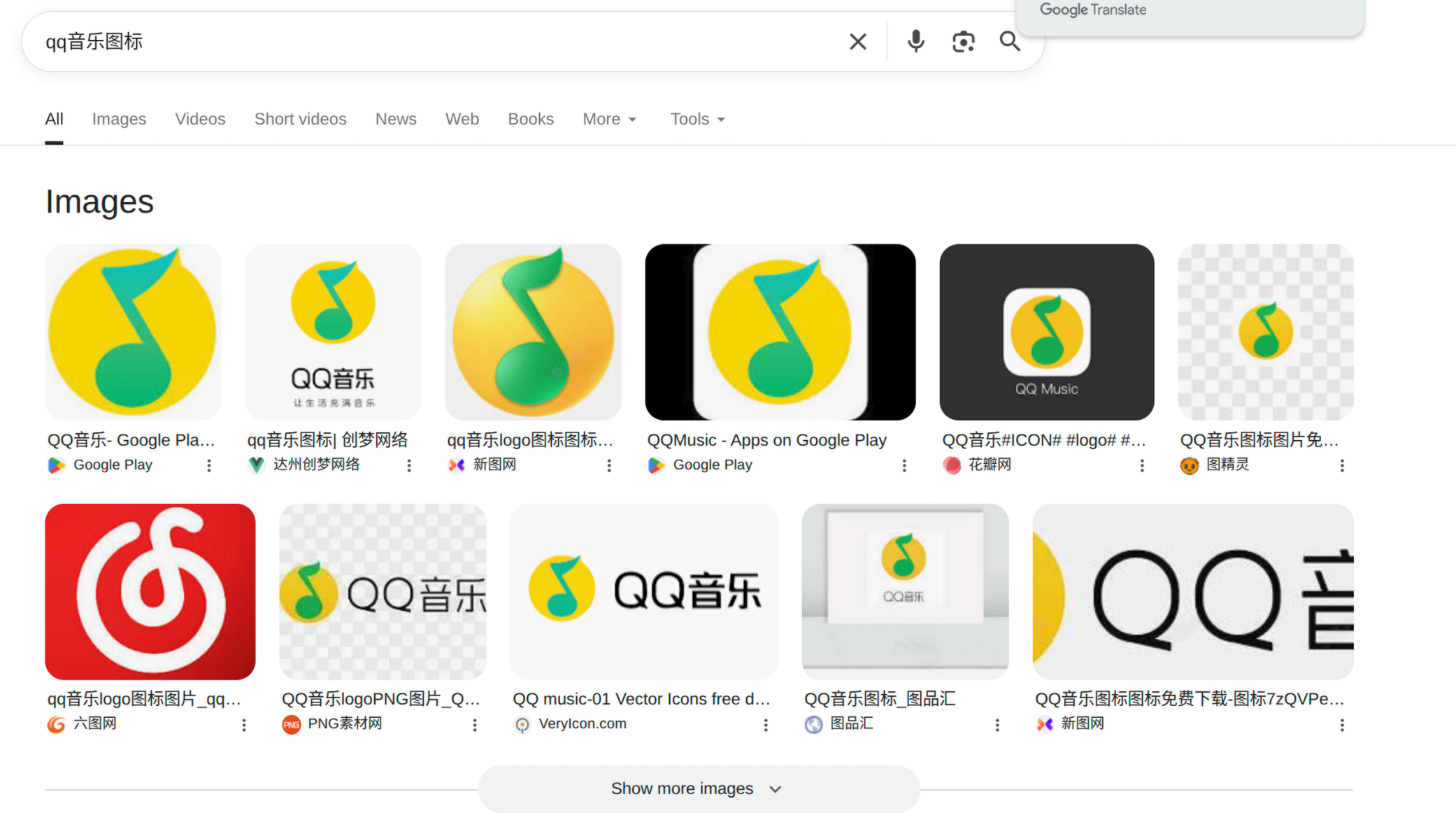The height and width of the screenshot is (813, 1456).
Task: Open the 创梦网络 QQ音乐 logo thumbnail
Action: point(333,332)
